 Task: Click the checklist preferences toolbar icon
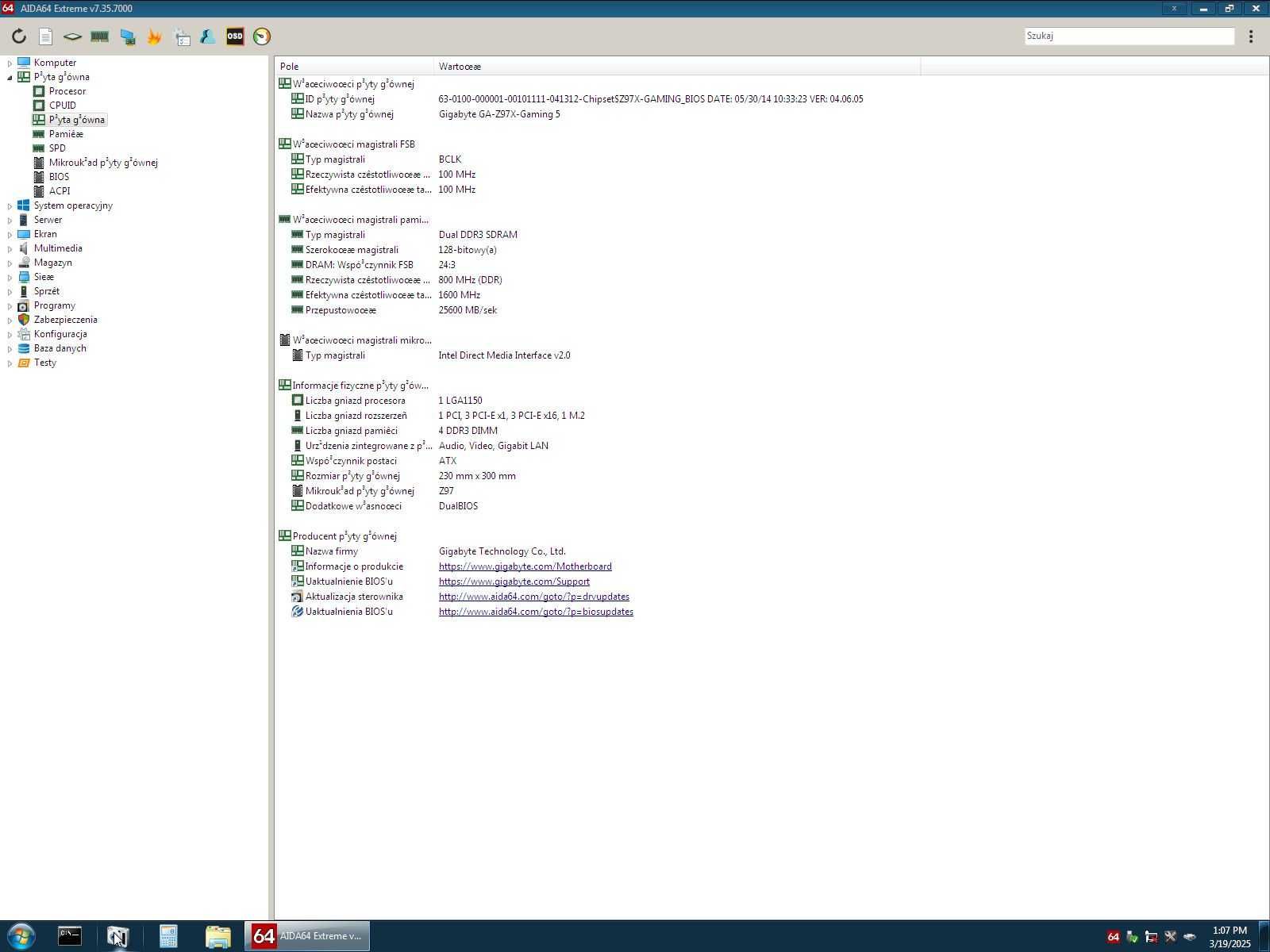click(x=182, y=36)
